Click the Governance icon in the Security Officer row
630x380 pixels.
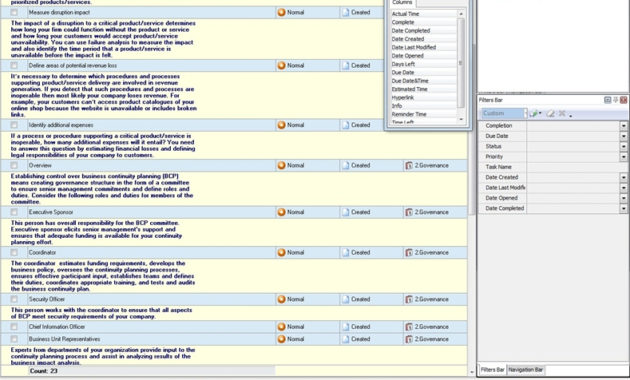[x=409, y=299]
